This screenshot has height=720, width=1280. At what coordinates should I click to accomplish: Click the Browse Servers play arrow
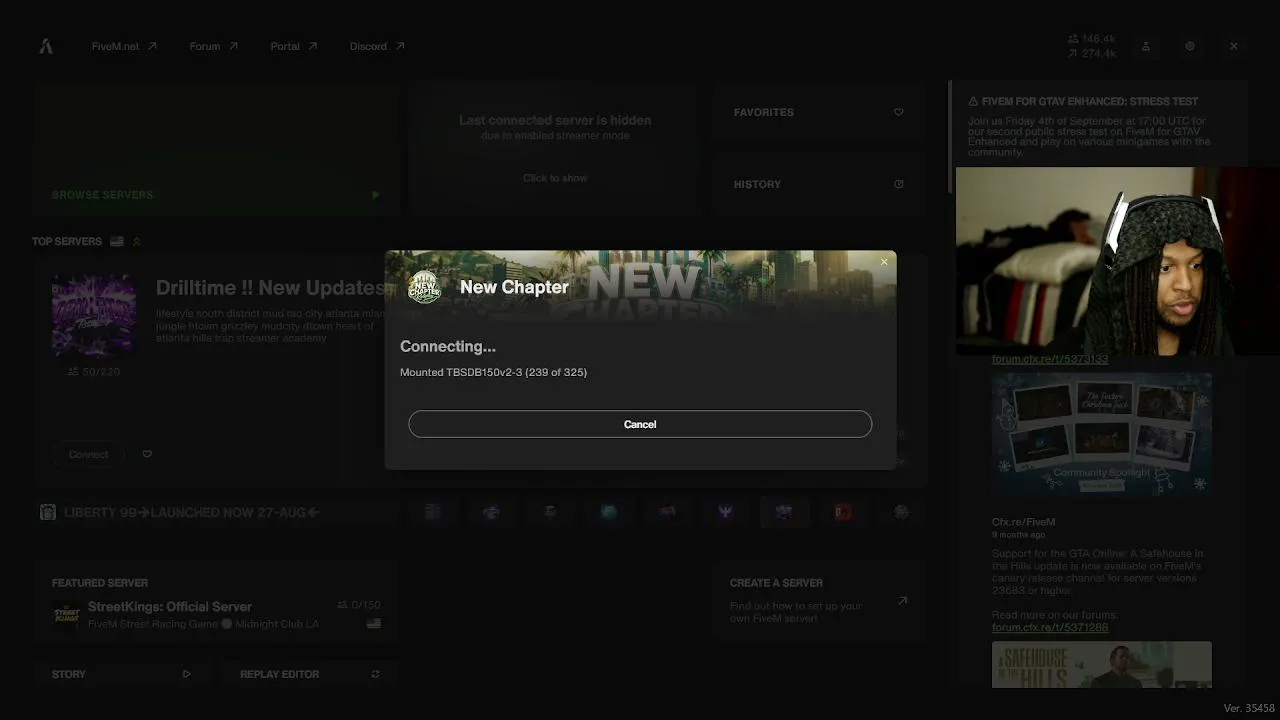click(x=376, y=195)
